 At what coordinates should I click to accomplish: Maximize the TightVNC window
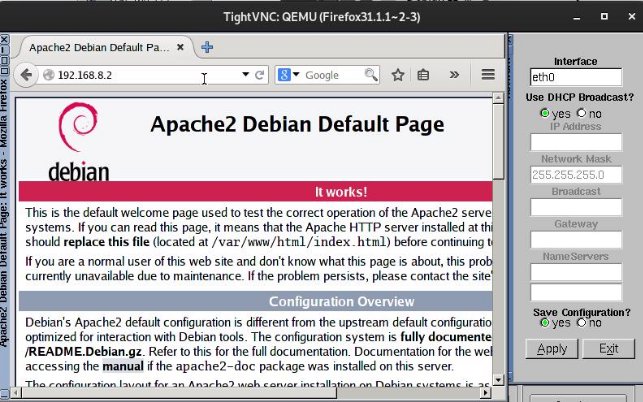point(604,16)
